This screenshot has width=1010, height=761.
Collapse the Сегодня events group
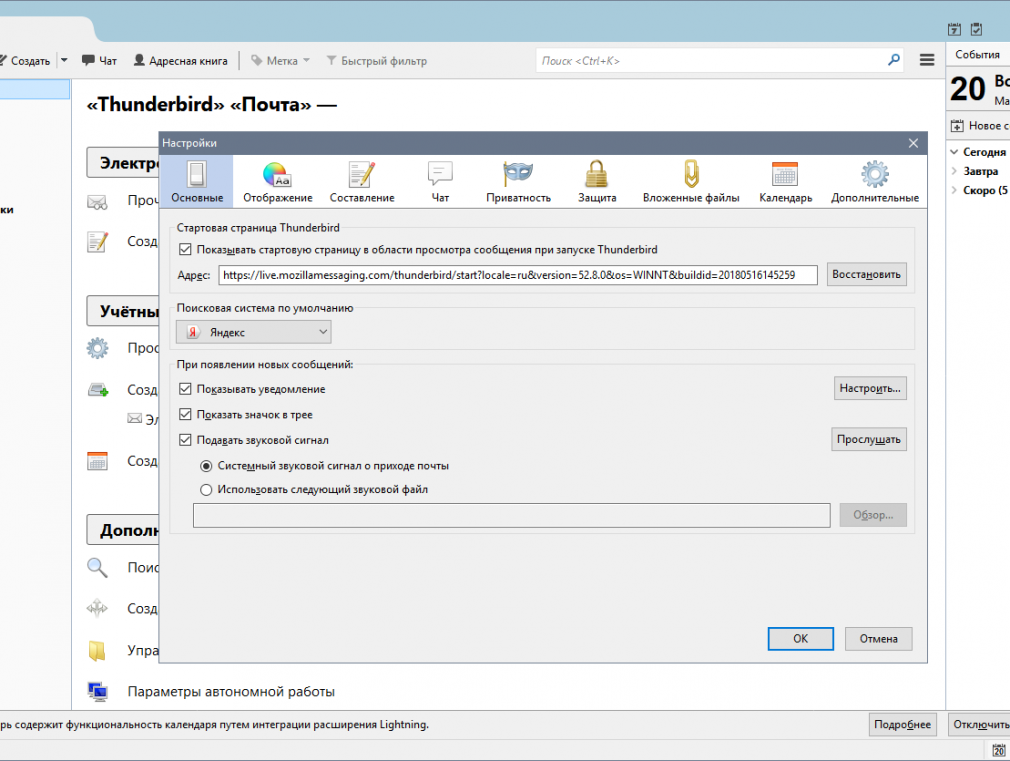[x=955, y=152]
